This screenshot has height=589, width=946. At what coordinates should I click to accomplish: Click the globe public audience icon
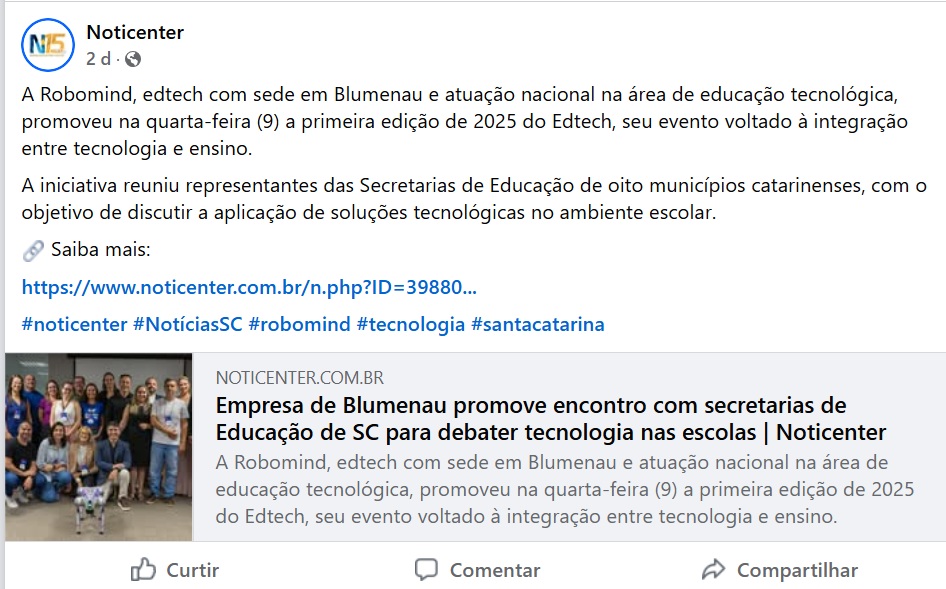133,59
